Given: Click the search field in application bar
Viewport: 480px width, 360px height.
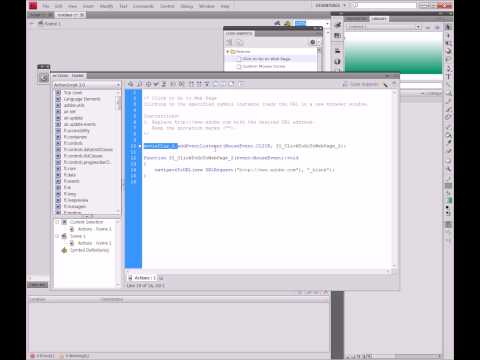Looking at the screenshot, I should (384, 5).
